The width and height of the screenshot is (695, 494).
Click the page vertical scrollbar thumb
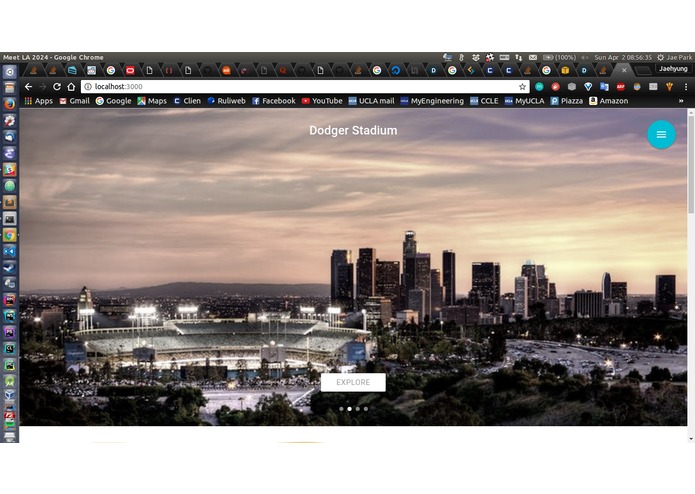[691, 165]
